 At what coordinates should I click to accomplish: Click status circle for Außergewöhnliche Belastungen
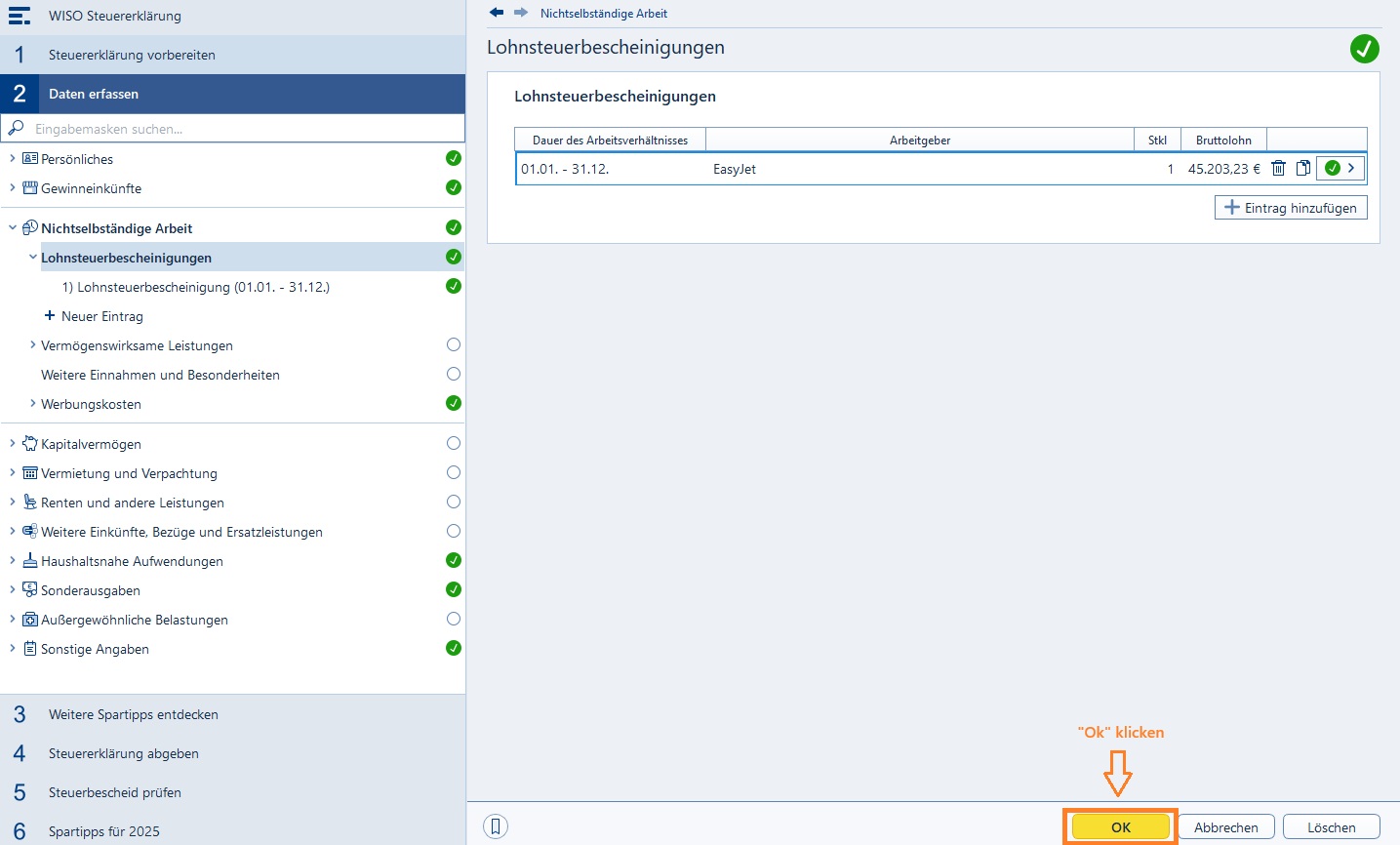[x=454, y=619]
